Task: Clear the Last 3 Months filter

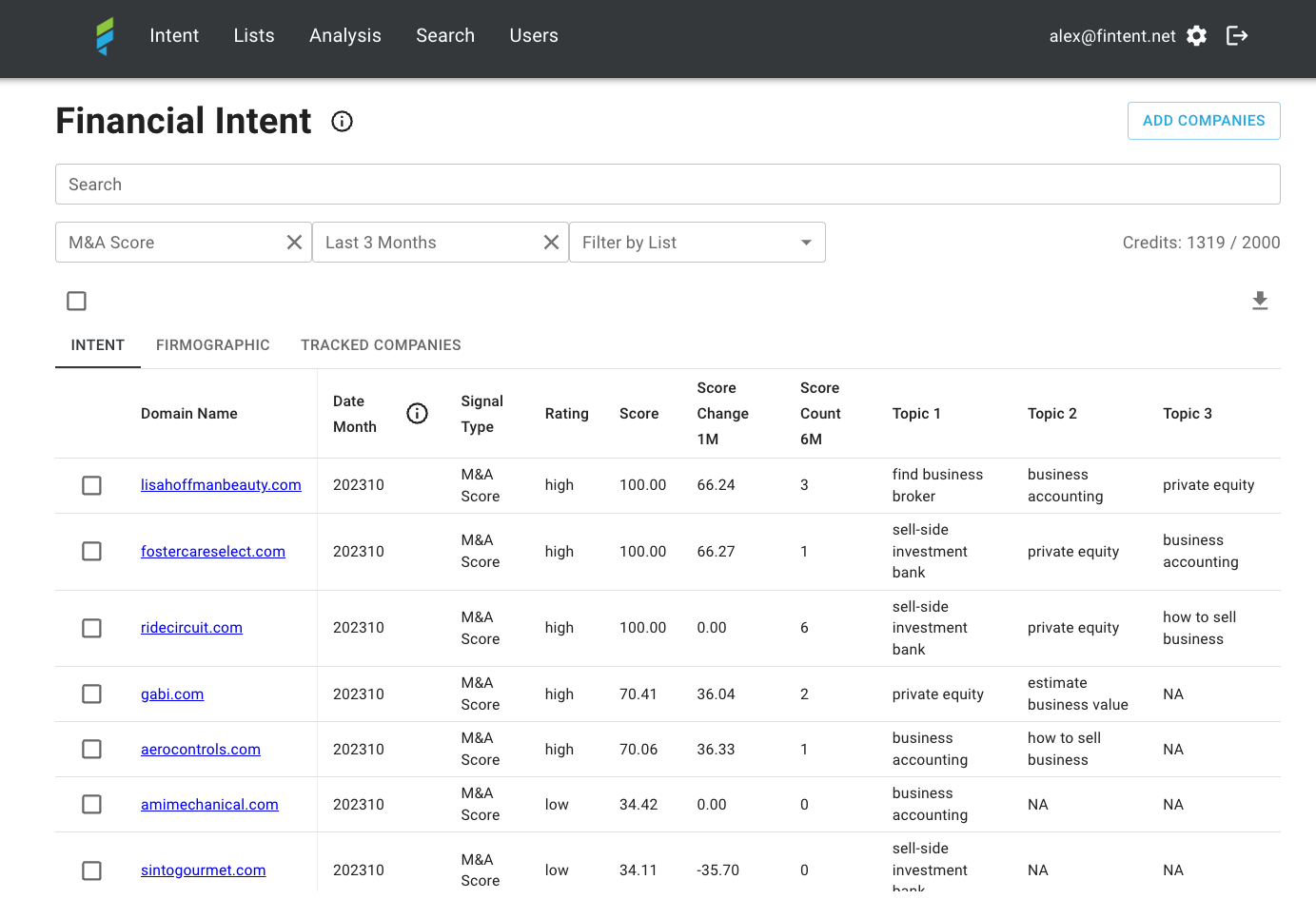Action: [551, 243]
